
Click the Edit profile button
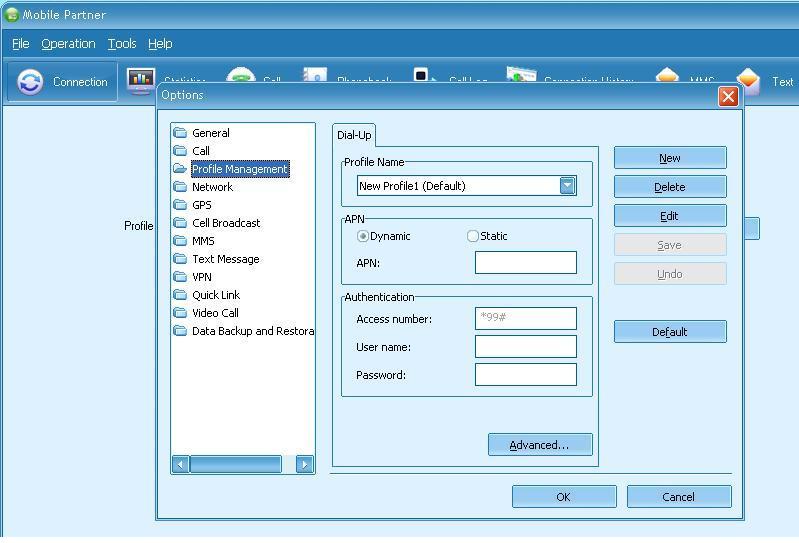[x=670, y=216]
